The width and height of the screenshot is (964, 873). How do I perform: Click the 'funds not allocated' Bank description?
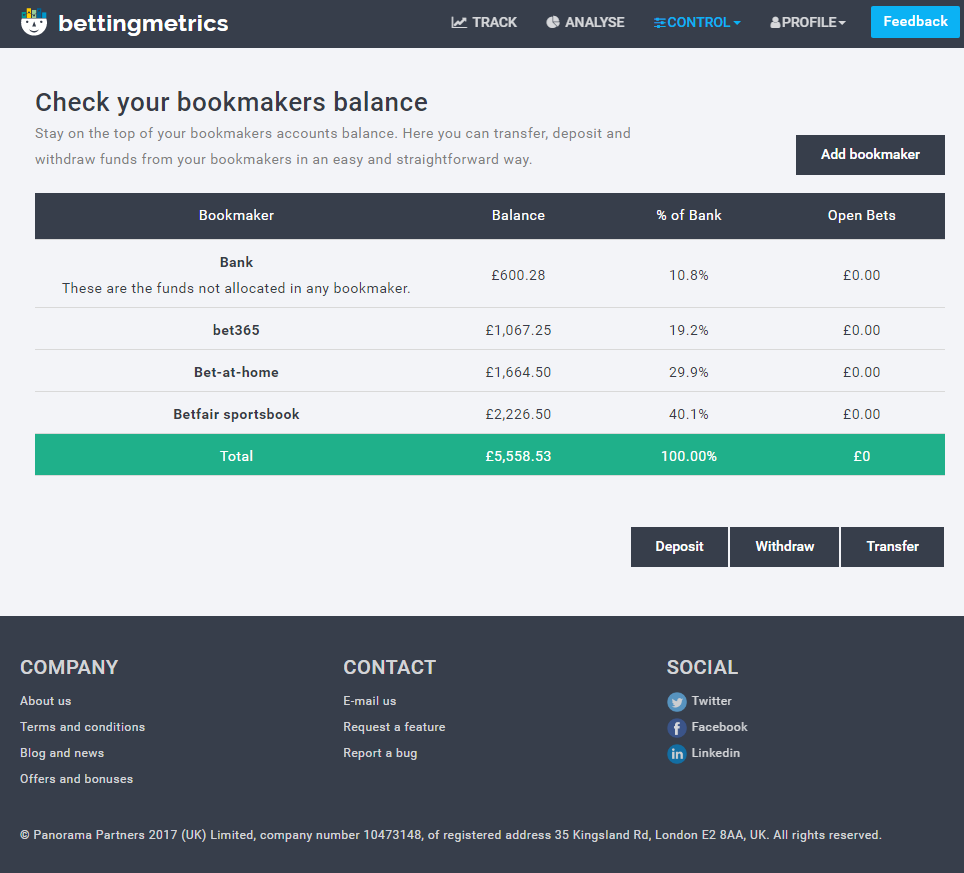point(236,288)
